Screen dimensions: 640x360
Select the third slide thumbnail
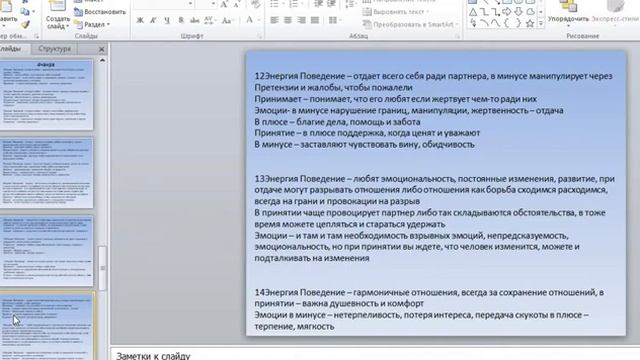tap(46, 251)
